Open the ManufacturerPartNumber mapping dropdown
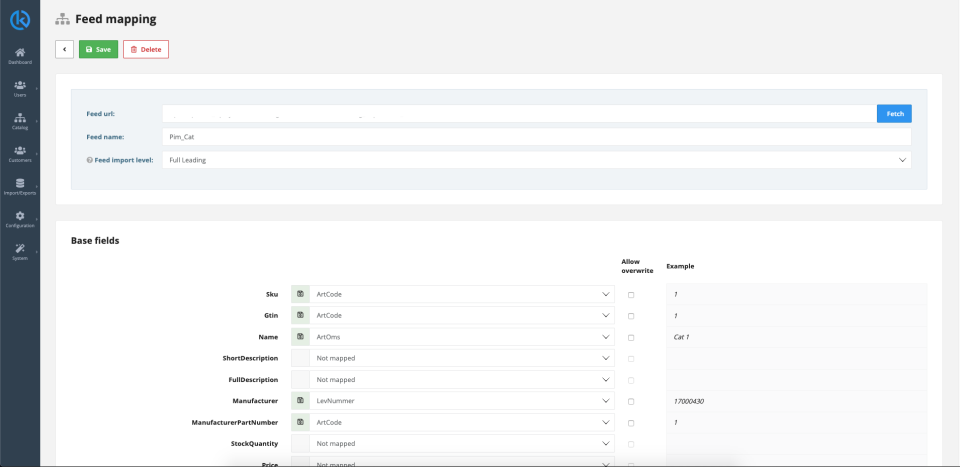This screenshot has height=467, width=960. pos(462,422)
